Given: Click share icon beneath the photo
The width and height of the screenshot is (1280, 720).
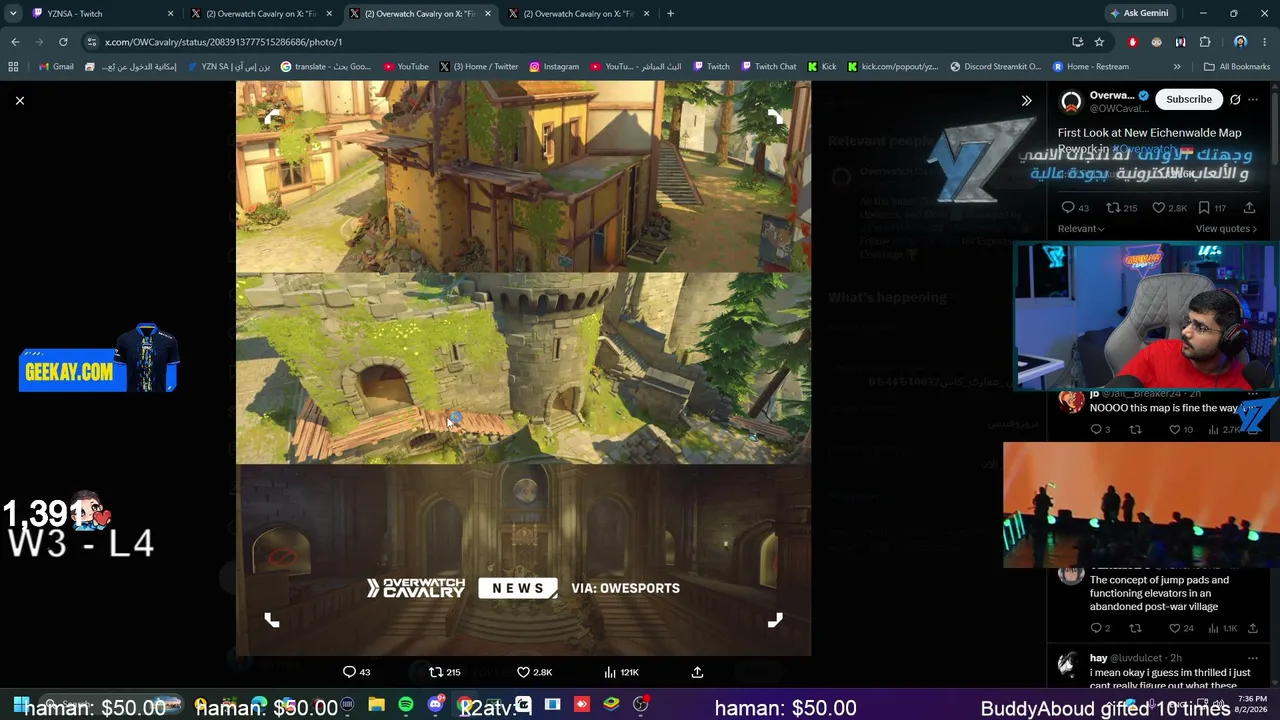Looking at the screenshot, I should (697, 672).
